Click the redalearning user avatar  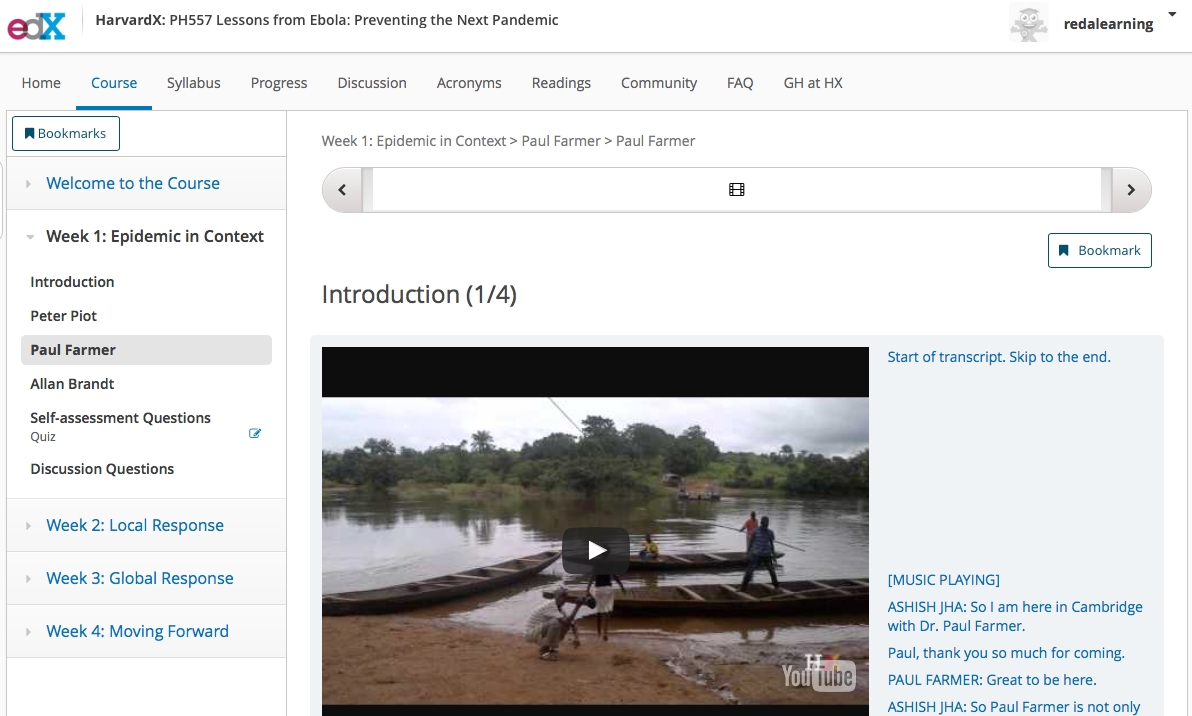1028,24
